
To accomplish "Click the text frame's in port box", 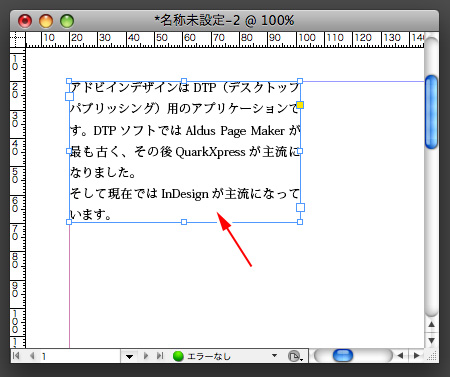I will click(69, 97).
